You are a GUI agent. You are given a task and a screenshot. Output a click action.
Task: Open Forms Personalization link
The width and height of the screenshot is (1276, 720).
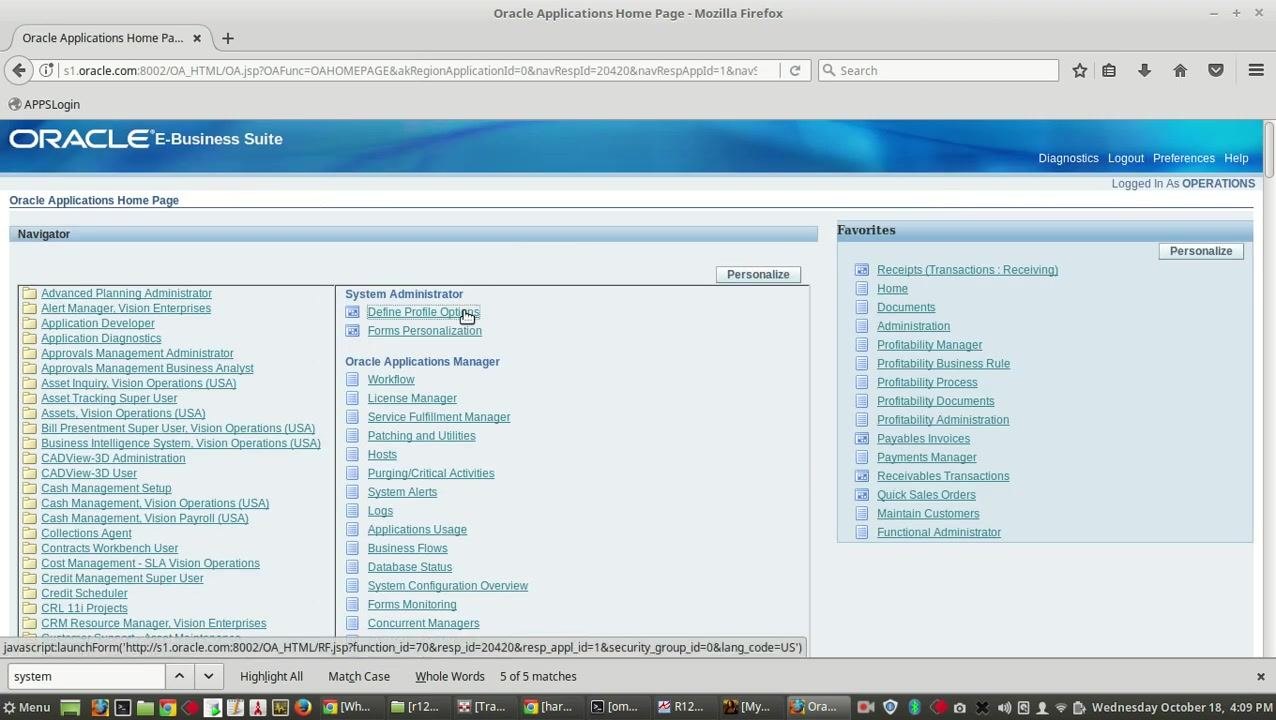pyautogui.click(x=424, y=331)
